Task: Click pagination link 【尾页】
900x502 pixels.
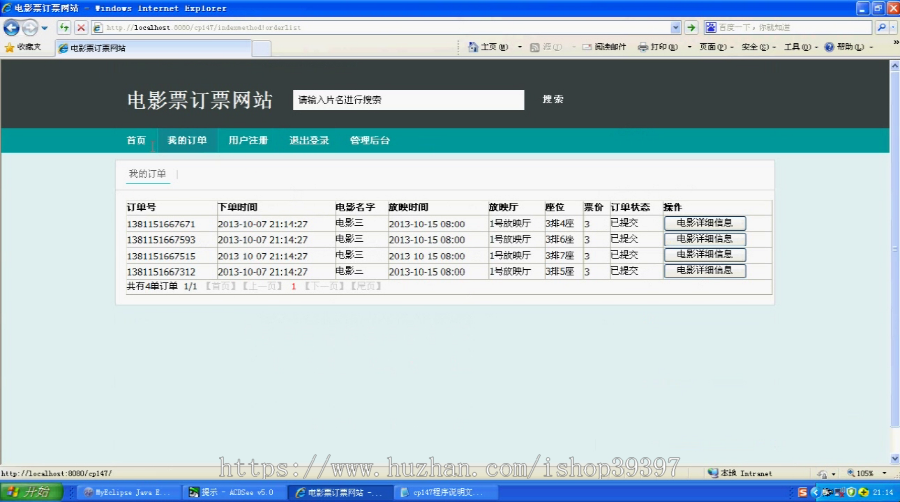Action: pyautogui.click(x=366, y=286)
